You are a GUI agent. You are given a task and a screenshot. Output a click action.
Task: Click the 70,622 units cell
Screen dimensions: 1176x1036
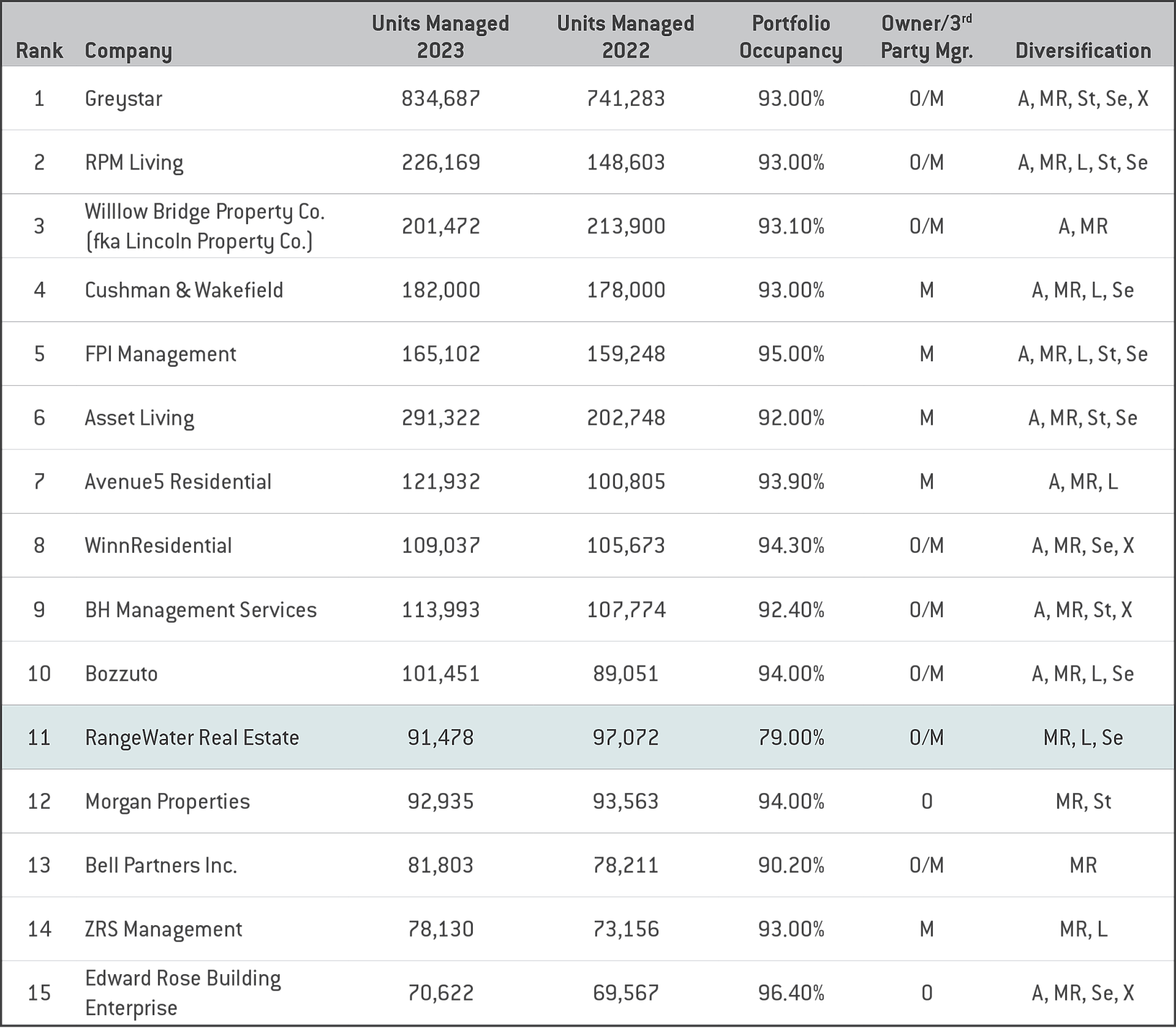[x=440, y=993]
